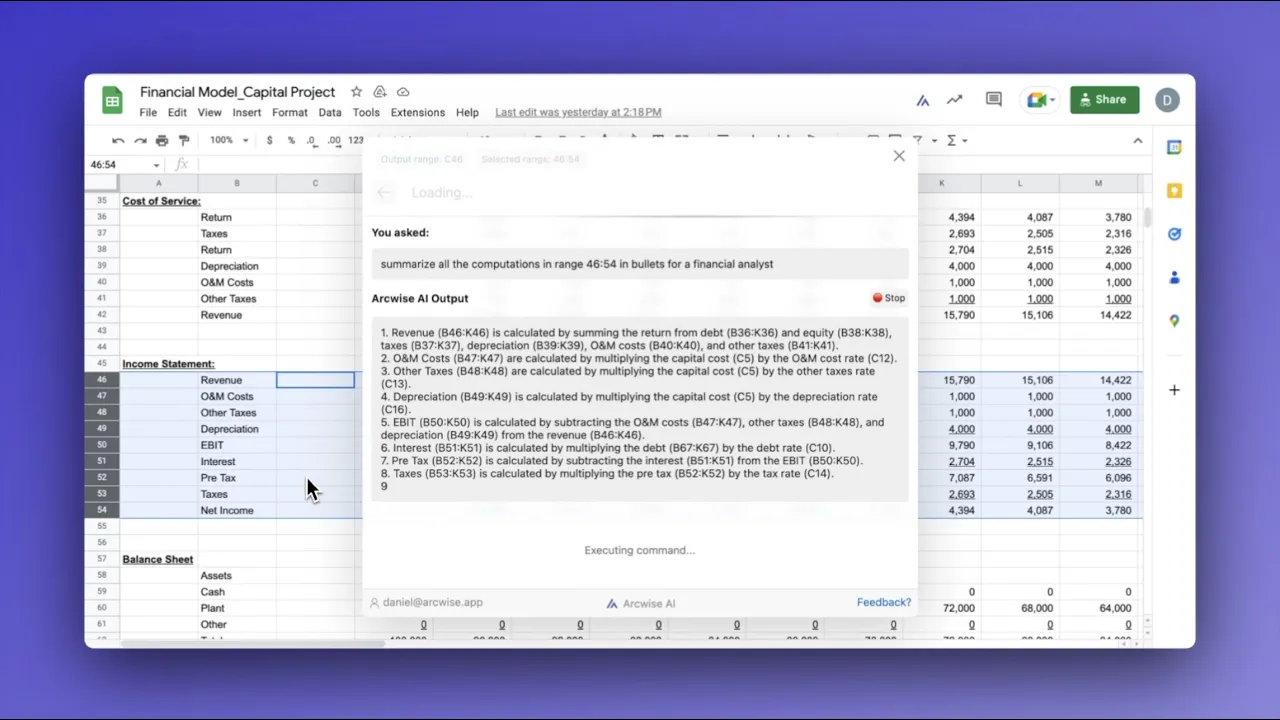1280x720 pixels.
Task: Star the Financial Model_Capital Project document
Action: click(x=356, y=92)
